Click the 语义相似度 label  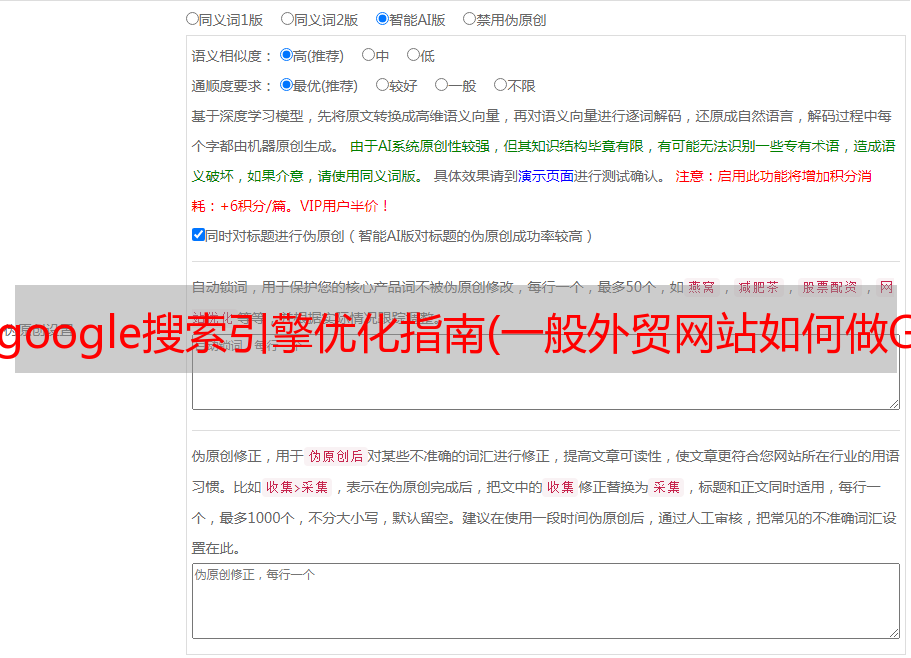pos(227,56)
